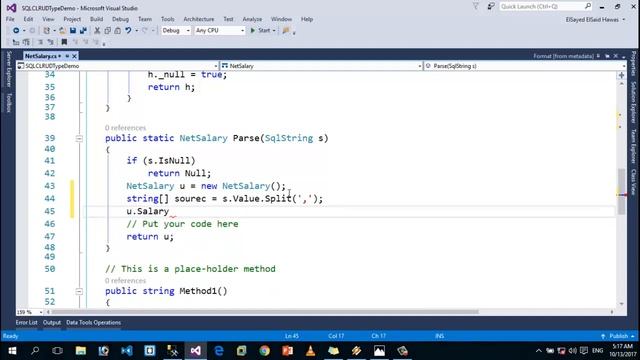Viewport: 640px width, 360px height.
Task: Open the Properties side panel tab
Action: (x=633, y=63)
